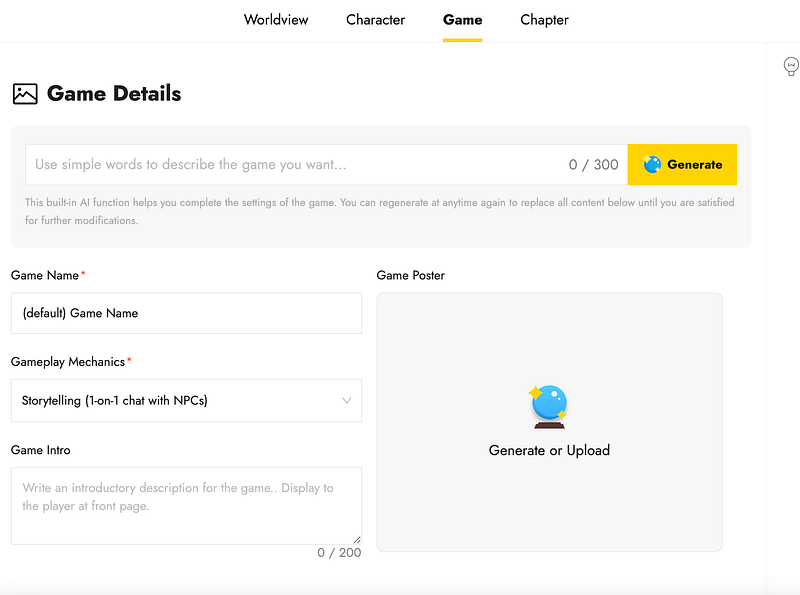Click the empty Game Poster upload area
Viewport: 800px width, 595px height.
(x=549, y=422)
